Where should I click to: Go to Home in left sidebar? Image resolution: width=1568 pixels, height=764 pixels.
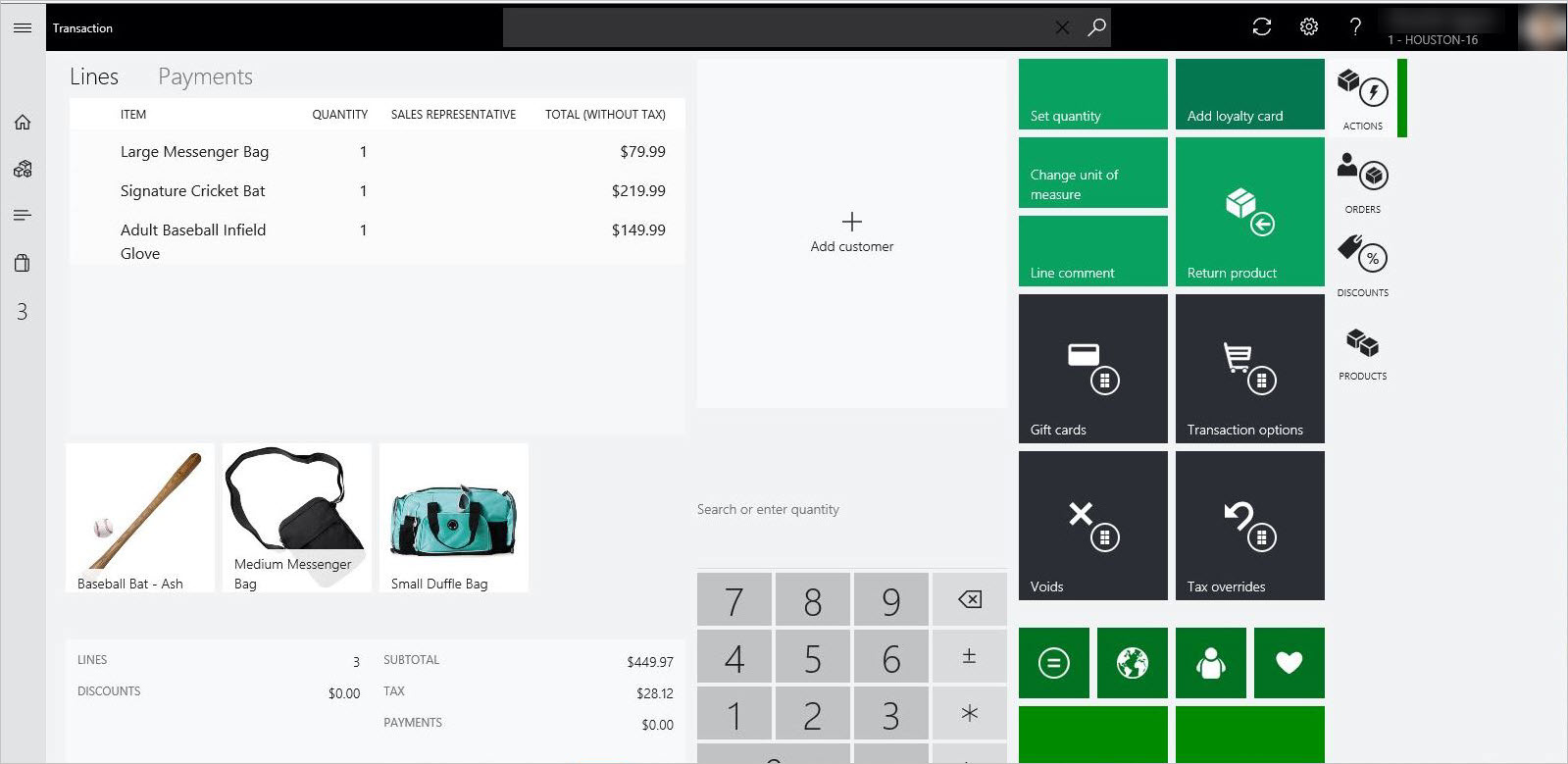click(23, 123)
